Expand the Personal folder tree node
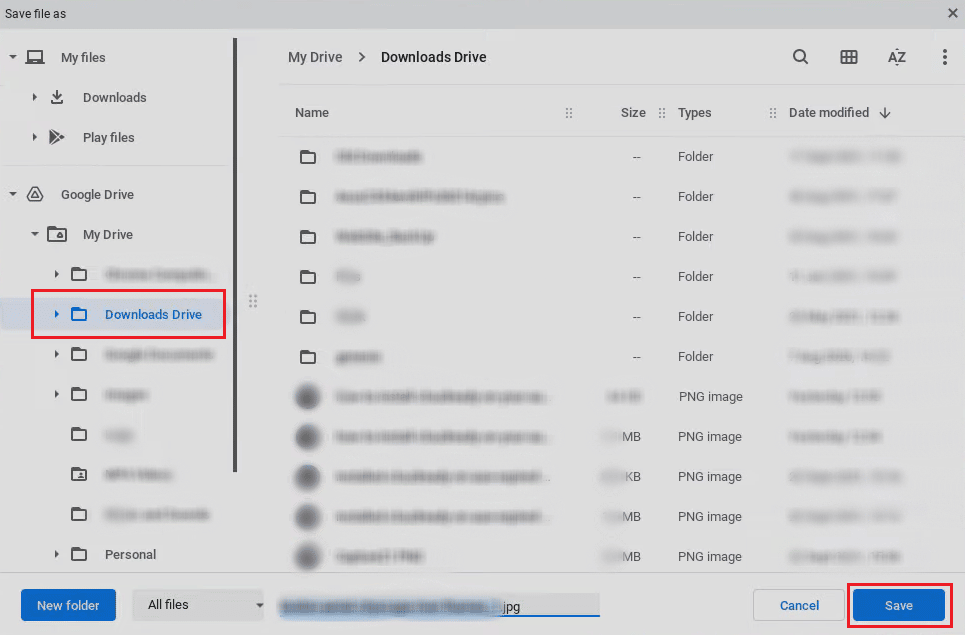 [x=57, y=554]
